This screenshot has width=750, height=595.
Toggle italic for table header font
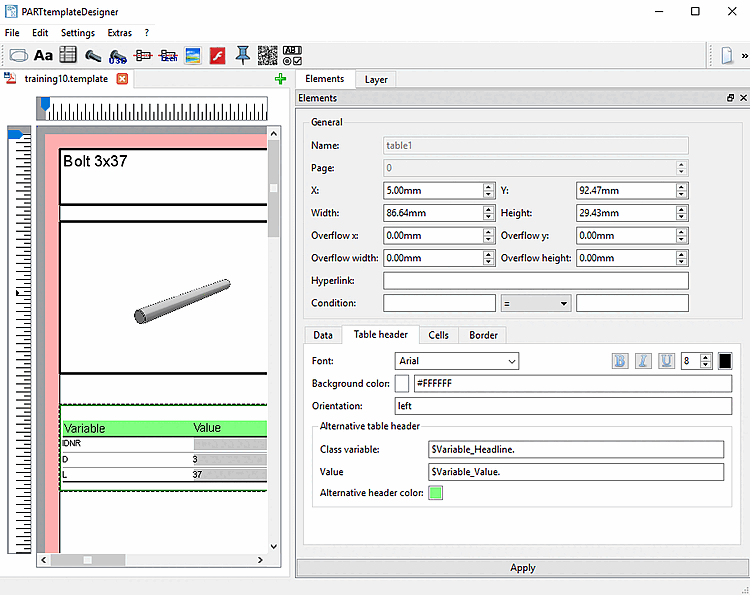point(643,361)
